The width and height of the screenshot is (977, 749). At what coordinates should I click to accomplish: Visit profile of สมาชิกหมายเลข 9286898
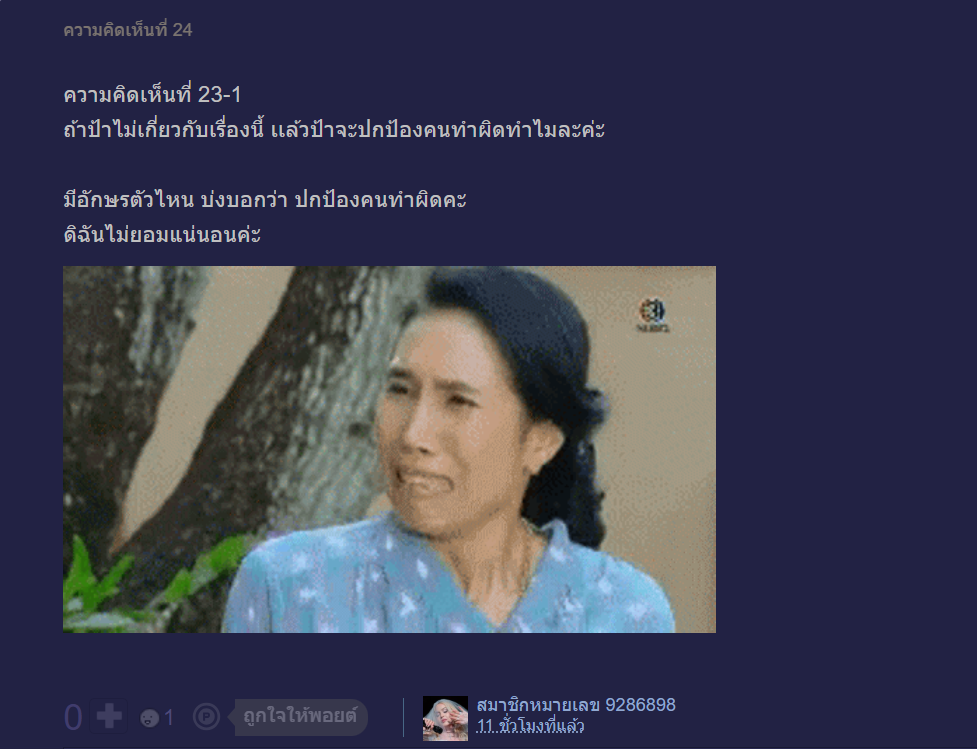click(x=576, y=705)
